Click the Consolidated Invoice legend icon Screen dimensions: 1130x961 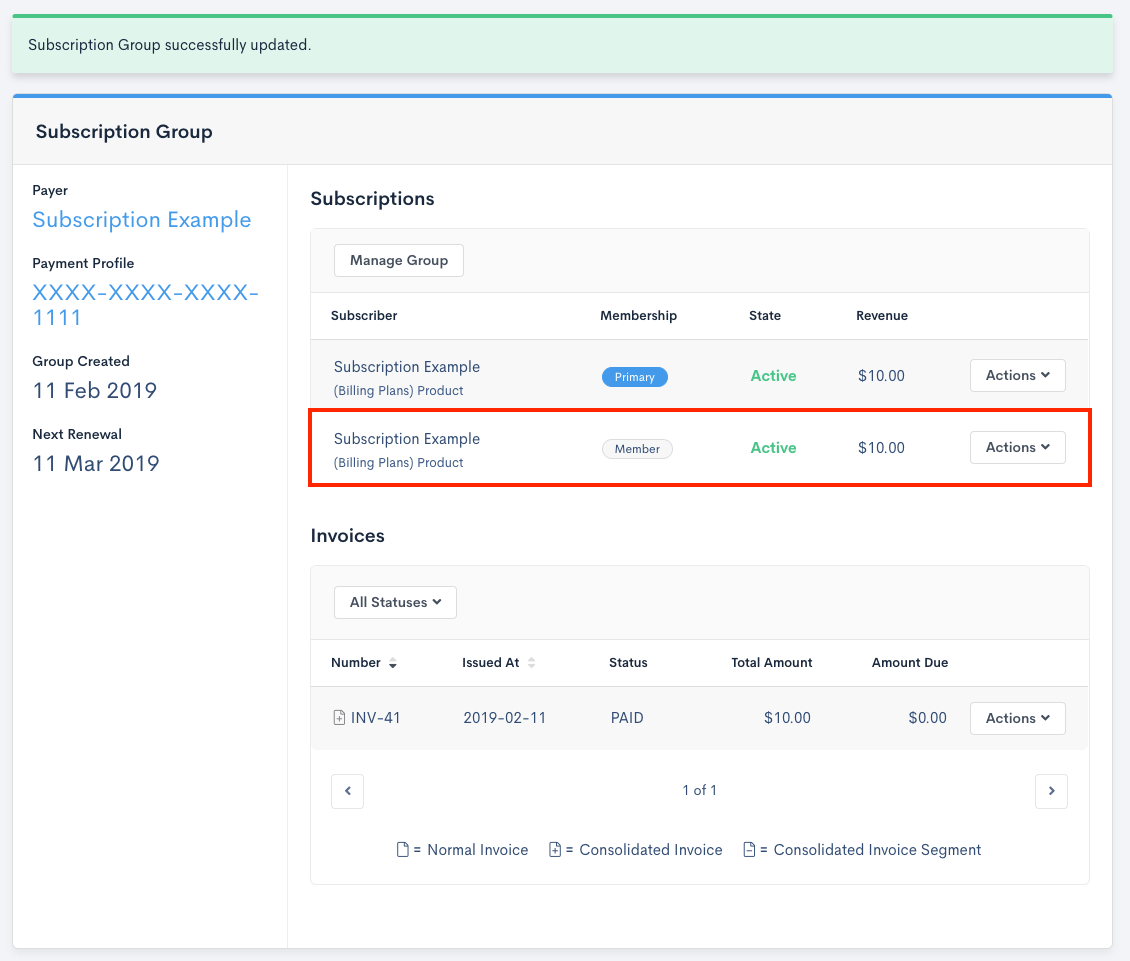click(555, 850)
